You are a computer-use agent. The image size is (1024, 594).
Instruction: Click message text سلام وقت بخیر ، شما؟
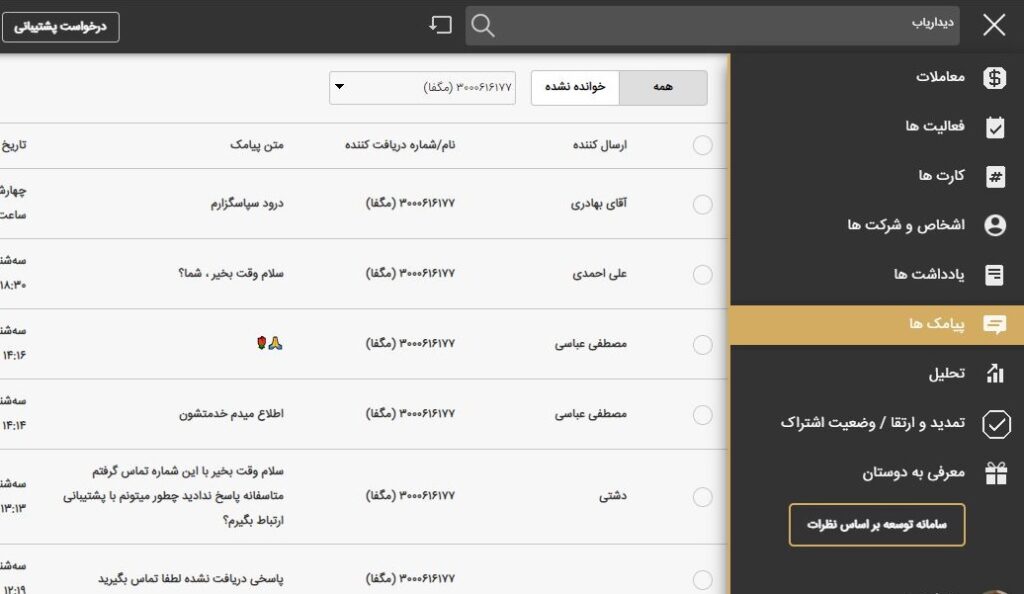231,274
